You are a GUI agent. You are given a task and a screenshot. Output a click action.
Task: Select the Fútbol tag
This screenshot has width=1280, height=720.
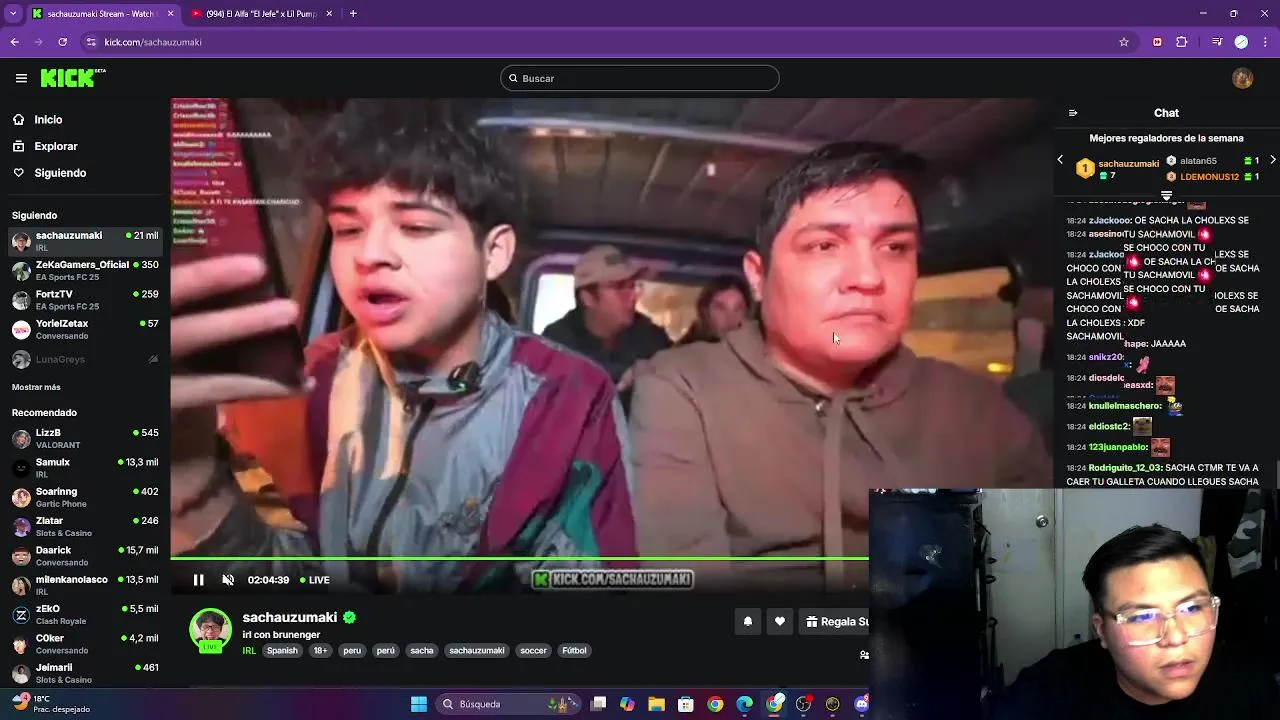click(x=575, y=651)
